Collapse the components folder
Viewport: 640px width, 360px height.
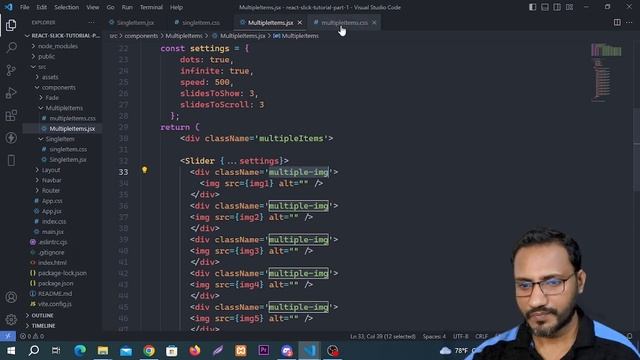point(58,87)
